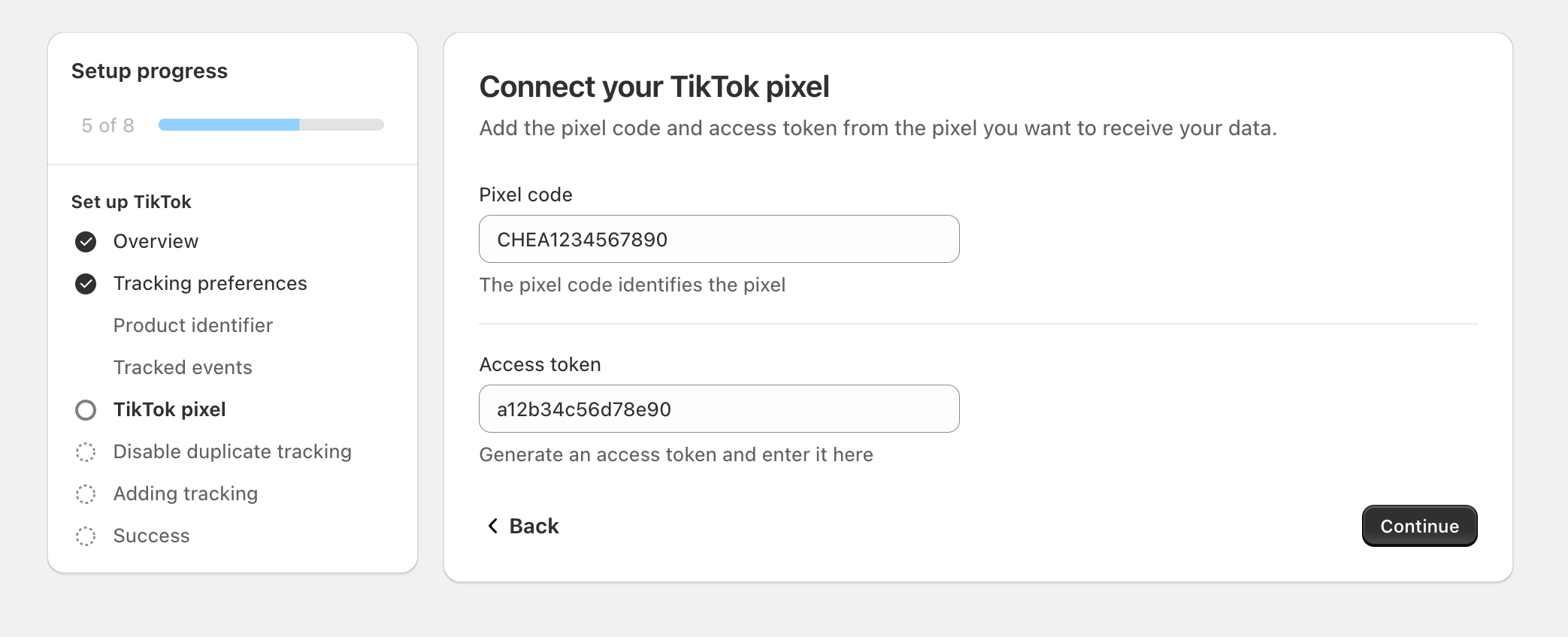Click the TikTok pixel current step circle
The width and height of the screenshot is (1568, 637).
click(x=86, y=409)
